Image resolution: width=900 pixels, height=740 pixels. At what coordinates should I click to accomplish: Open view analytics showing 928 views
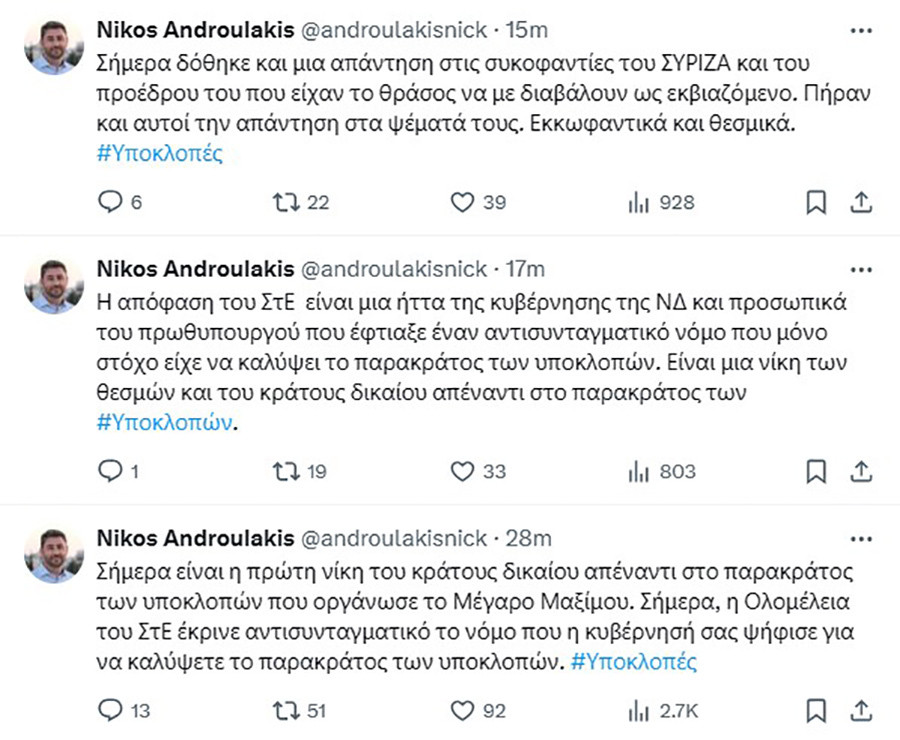(642, 202)
